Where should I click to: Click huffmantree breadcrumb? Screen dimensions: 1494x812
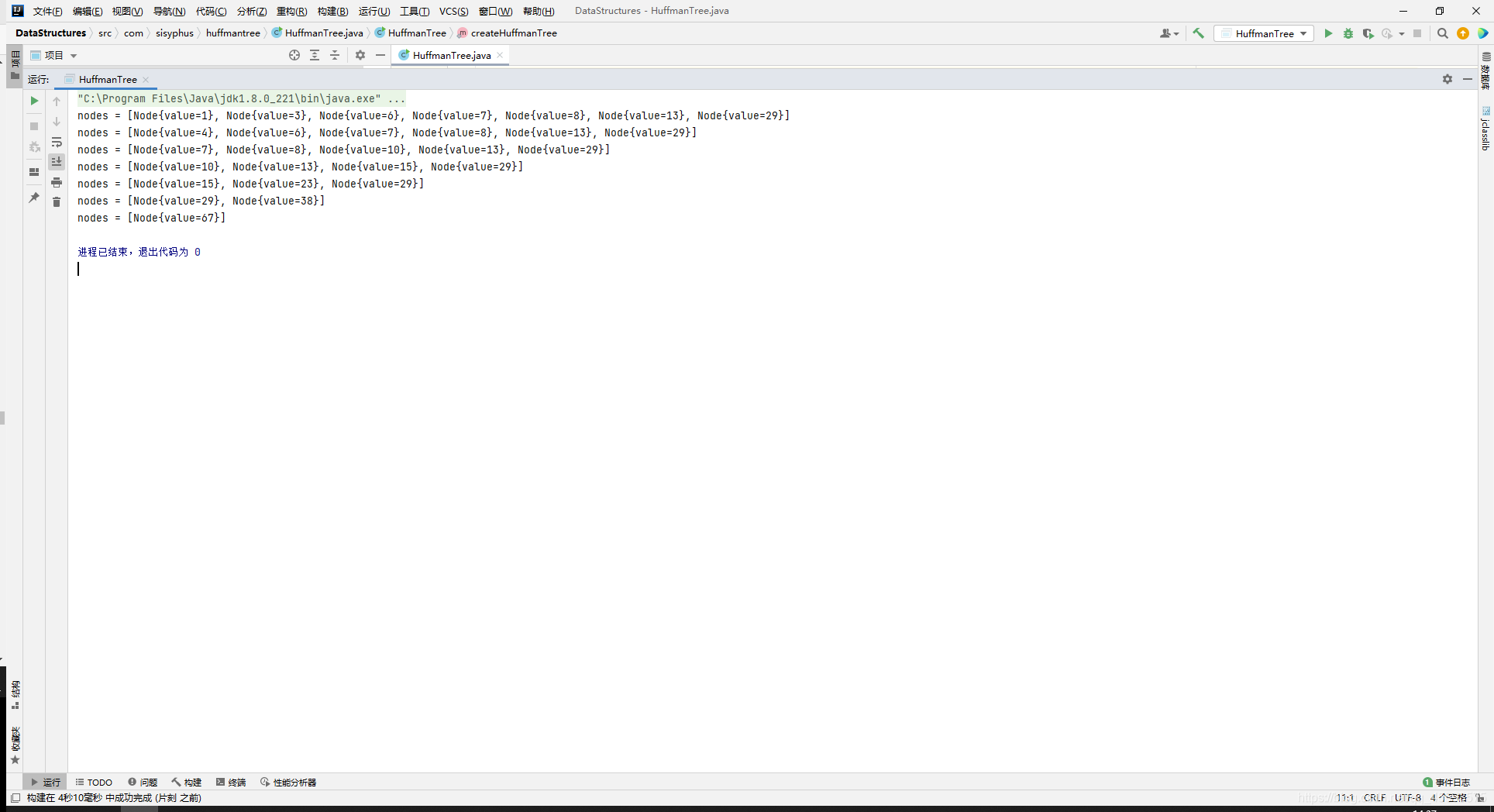pos(233,33)
